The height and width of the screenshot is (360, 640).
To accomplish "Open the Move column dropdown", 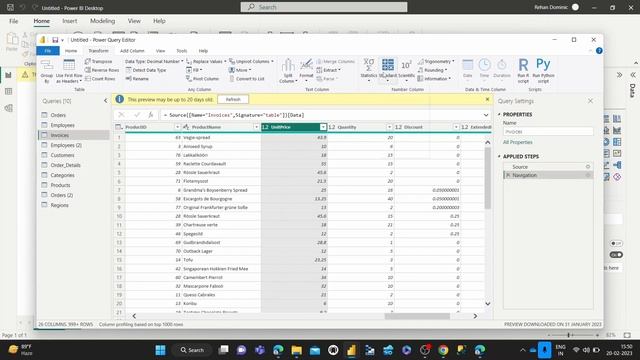I will coord(240,70).
